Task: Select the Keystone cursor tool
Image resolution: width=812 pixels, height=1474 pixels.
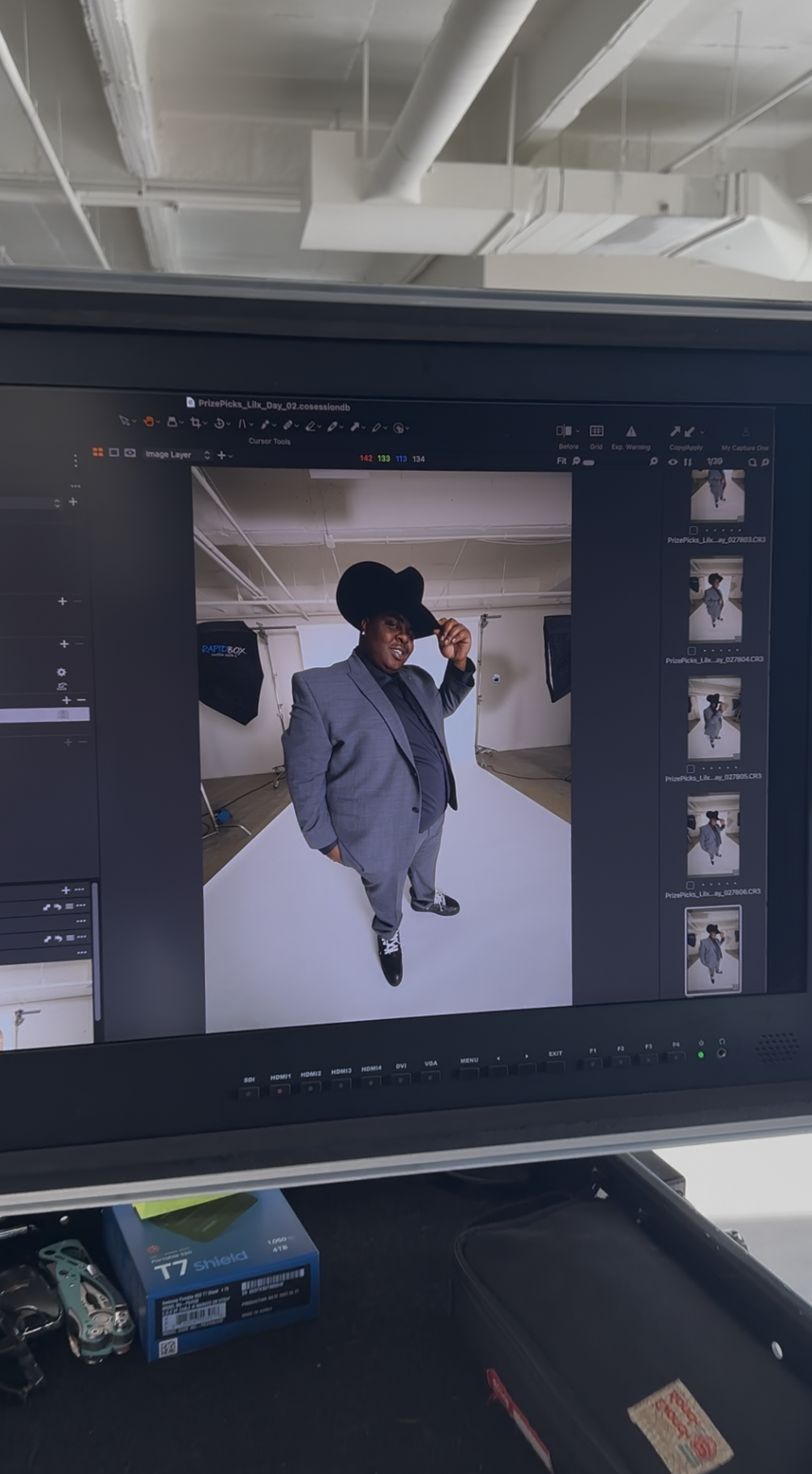Action: pyautogui.click(x=241, y=423)
